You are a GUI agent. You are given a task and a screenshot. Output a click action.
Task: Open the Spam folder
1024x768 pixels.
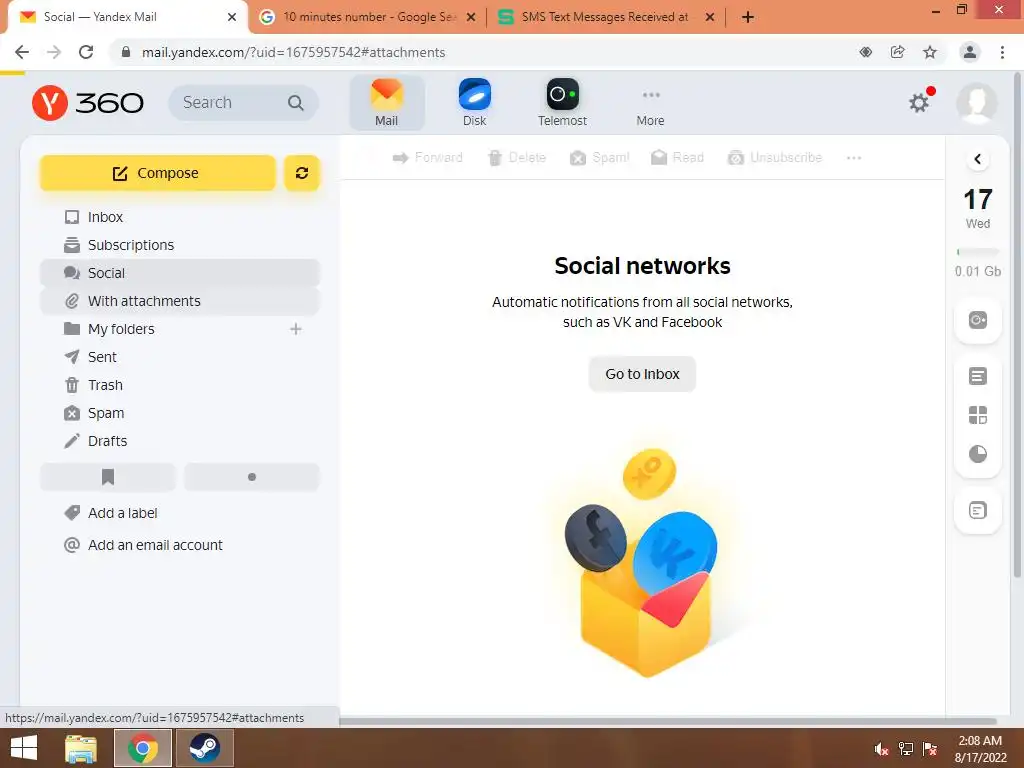point(180,413)
